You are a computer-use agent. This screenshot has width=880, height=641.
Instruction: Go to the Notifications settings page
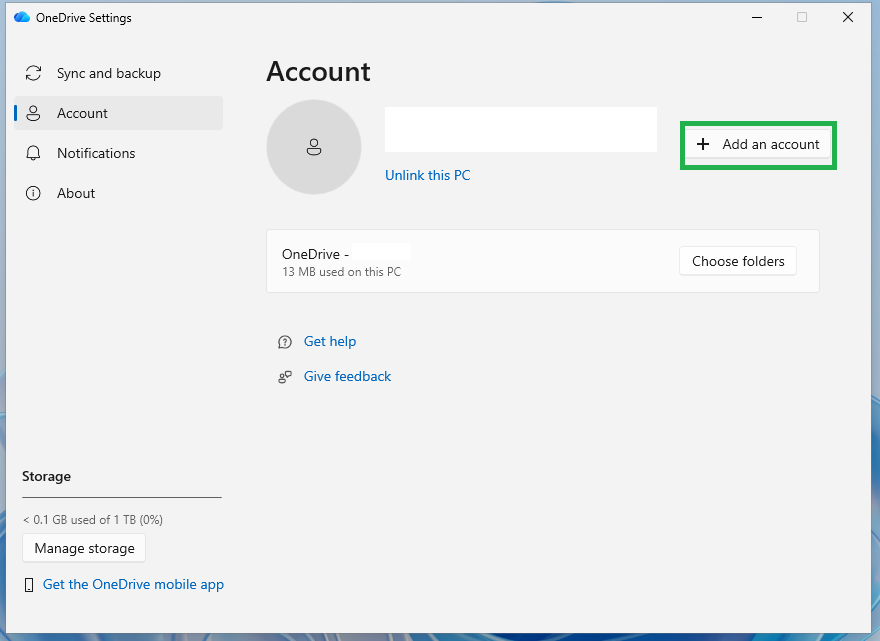[118, 153]
